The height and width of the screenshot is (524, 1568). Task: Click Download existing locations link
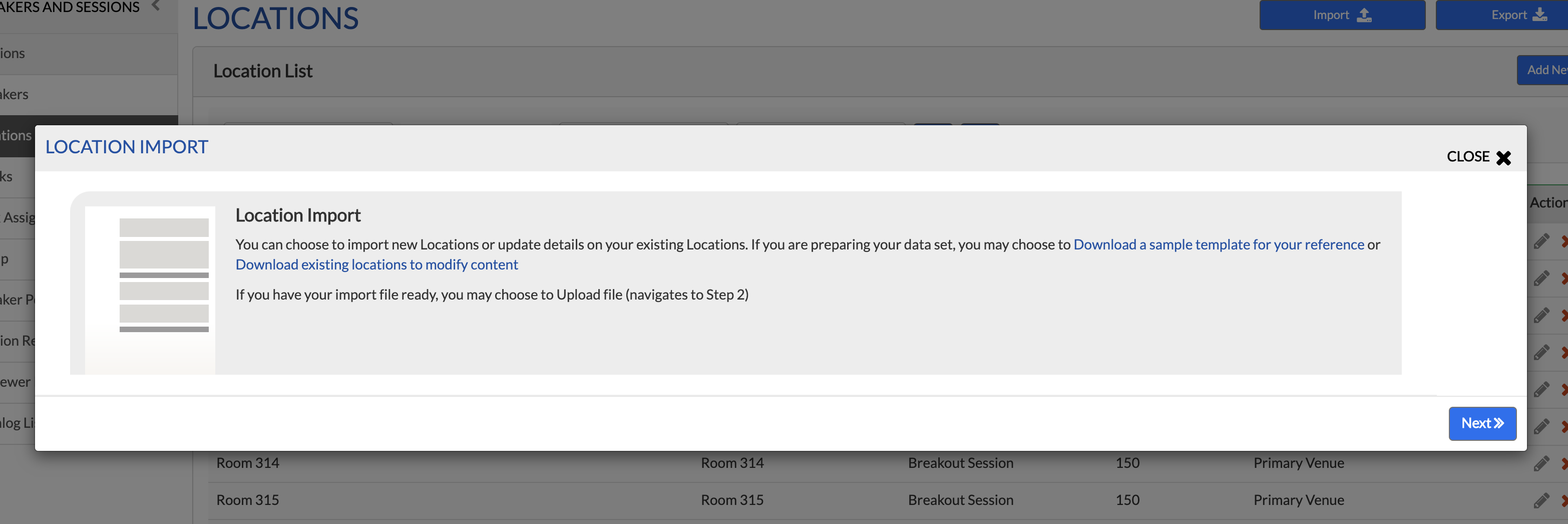pyautogui.click(x=377, y=265)
